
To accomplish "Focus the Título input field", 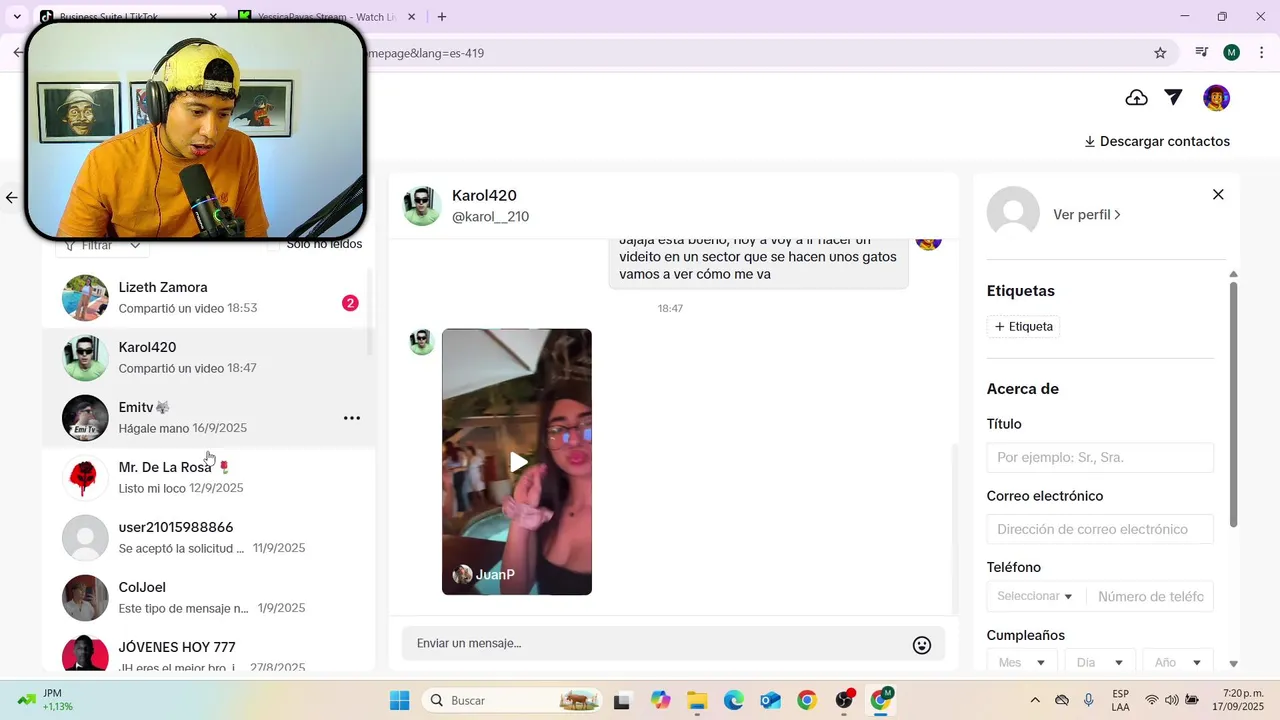I will click(1100, 458).
